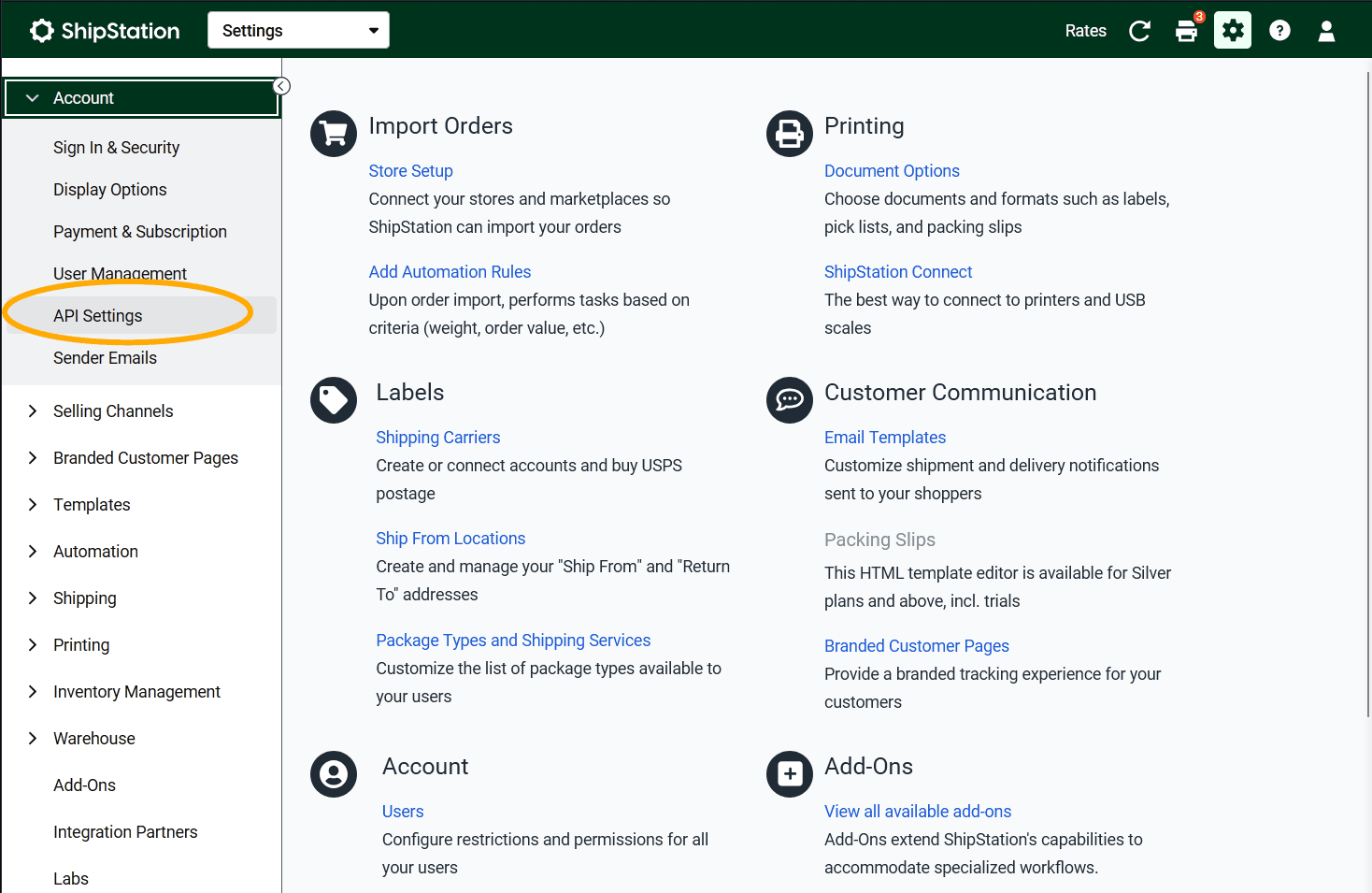Open Integration Partners in sidebar
The image size is (1372, 893).
(125, 832)
